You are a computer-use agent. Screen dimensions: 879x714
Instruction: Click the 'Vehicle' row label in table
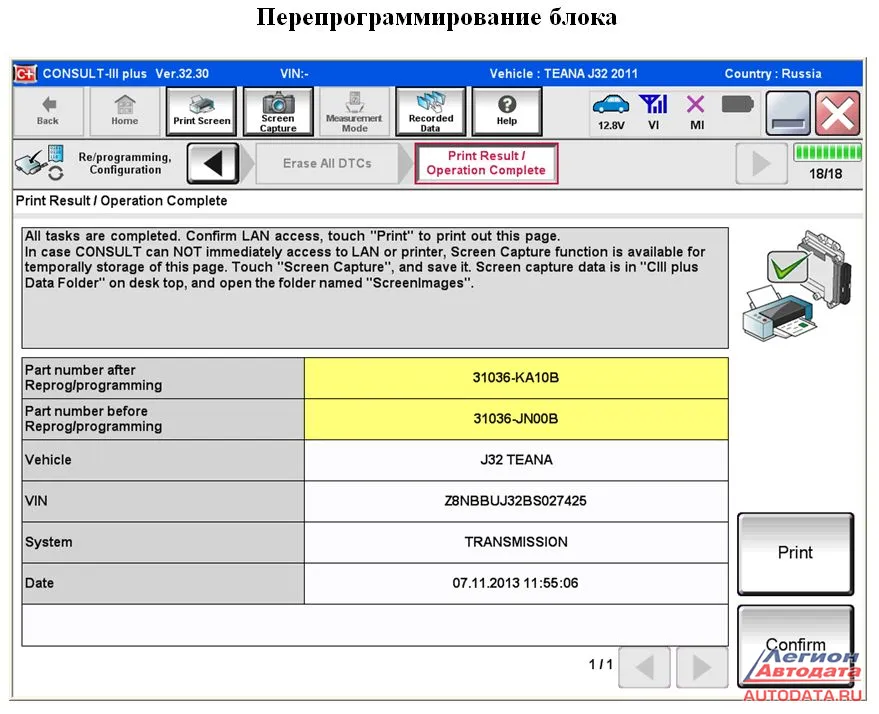(x=48, y=460)
